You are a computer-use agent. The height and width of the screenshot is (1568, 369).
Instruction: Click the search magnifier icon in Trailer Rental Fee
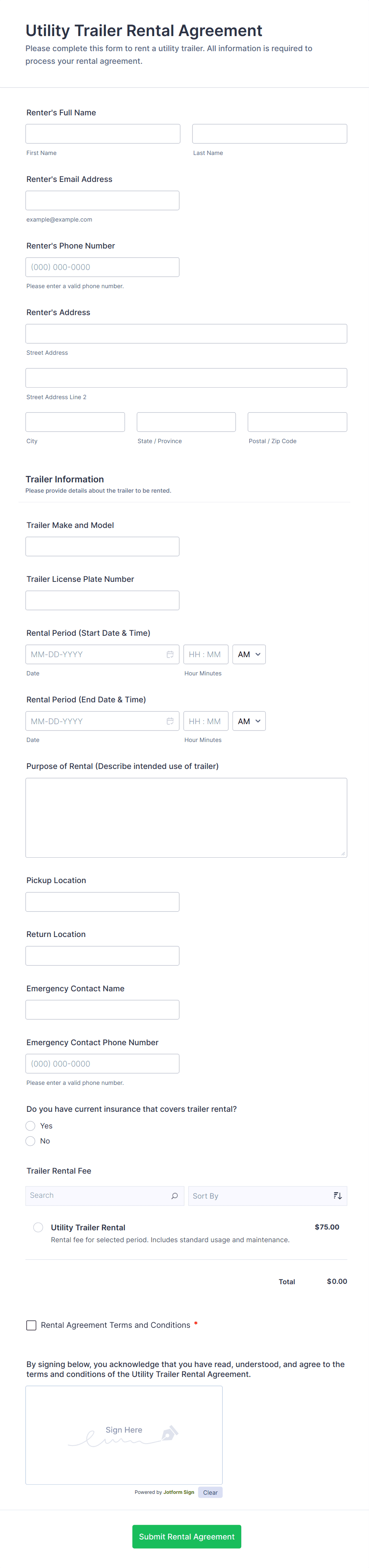(175, 1196)
